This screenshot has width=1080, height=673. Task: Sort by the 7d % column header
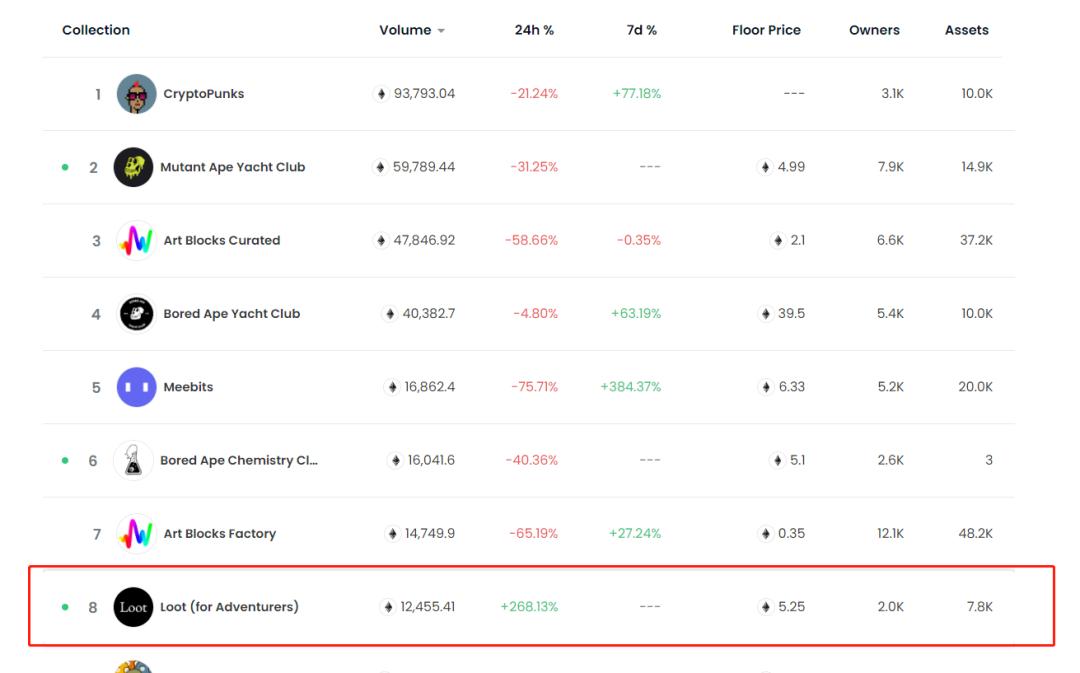point(641,30)
